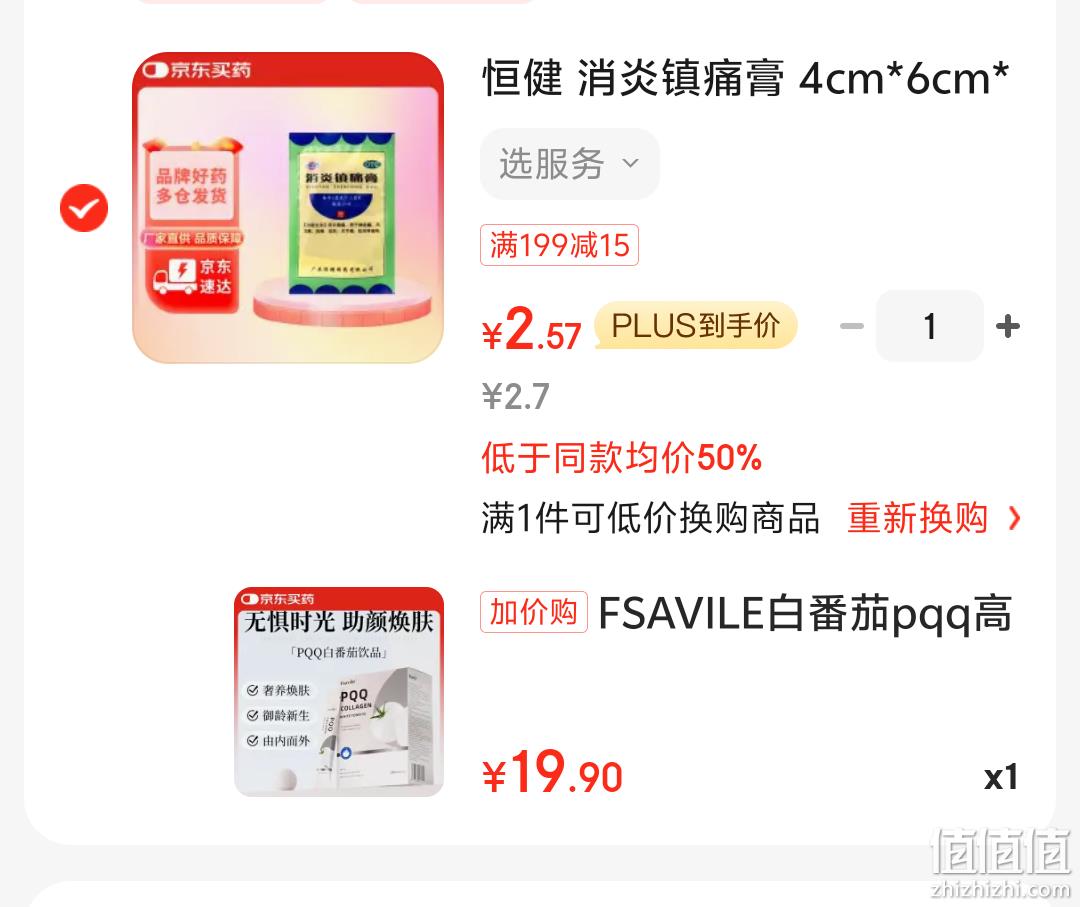The height and width of the screenshot is (907, 1080).
Task: Click the red arrow beside 重新换购
Action: click(x=1014, y=518)
